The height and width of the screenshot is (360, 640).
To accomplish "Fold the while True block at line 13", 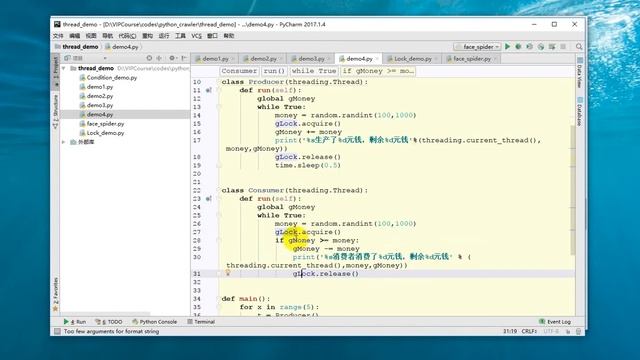I will tap(219, 107).
